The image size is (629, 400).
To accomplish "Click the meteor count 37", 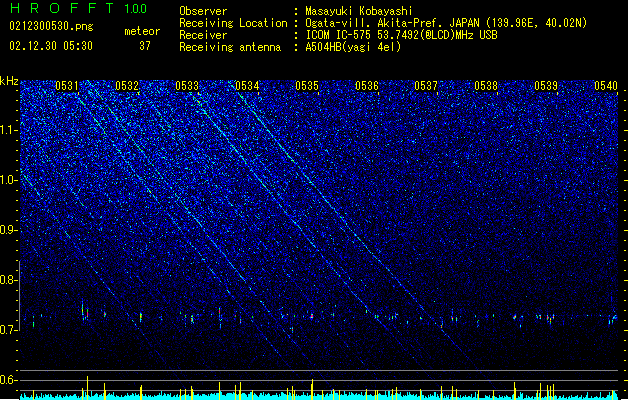I will (x=145, y=46).
